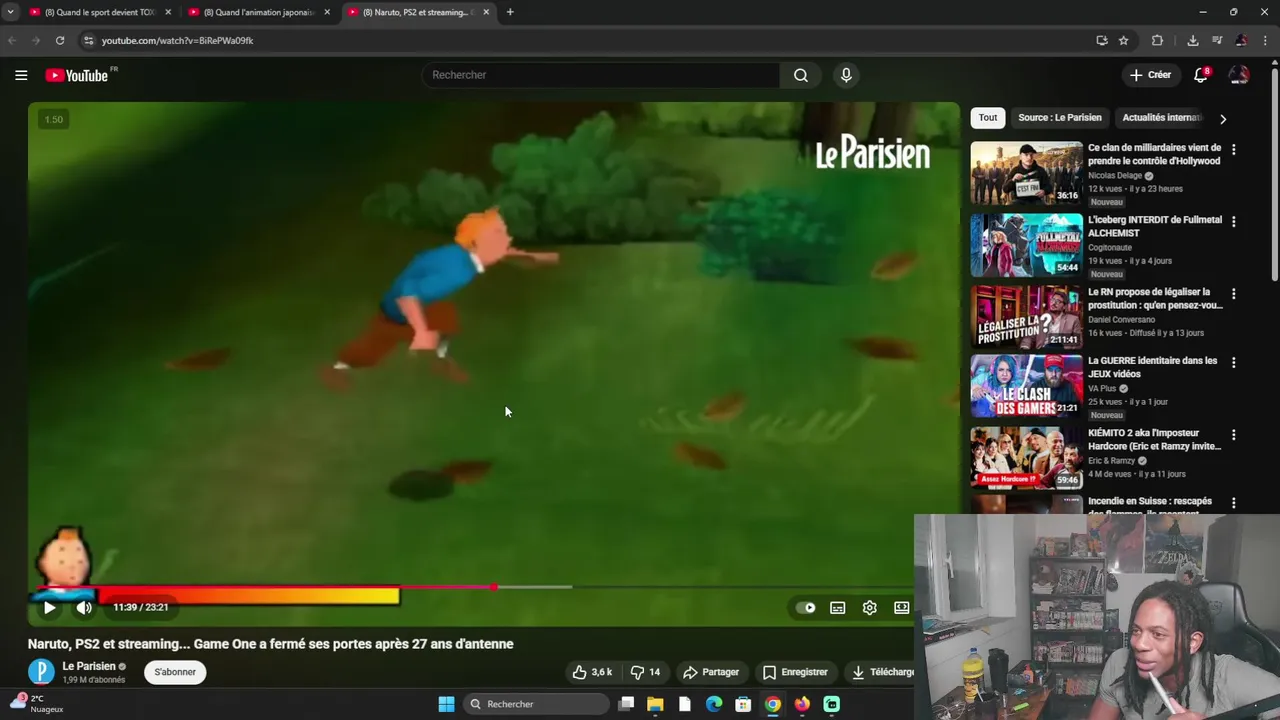The height and width of the screenshot is (720, 1280).
Task: Open options for Hollywood milliardaires video
Action: [1233, 149]
